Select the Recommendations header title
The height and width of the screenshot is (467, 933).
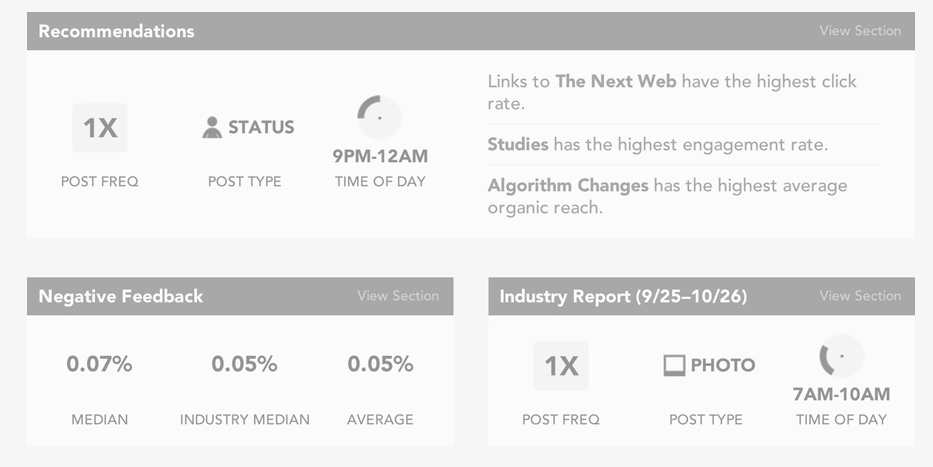point(117,32)
